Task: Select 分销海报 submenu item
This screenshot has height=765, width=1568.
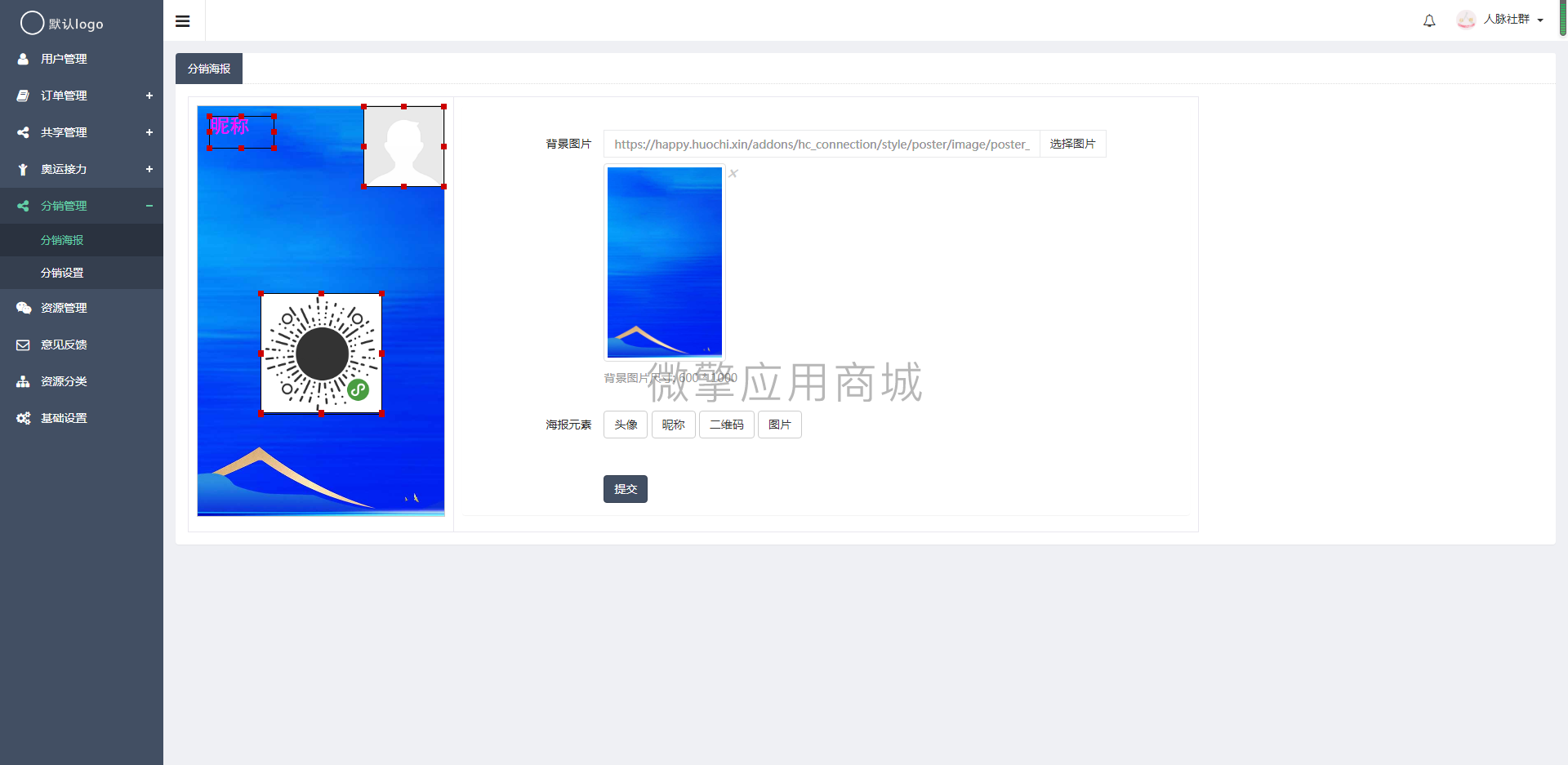Action: [x=82, y=240]
